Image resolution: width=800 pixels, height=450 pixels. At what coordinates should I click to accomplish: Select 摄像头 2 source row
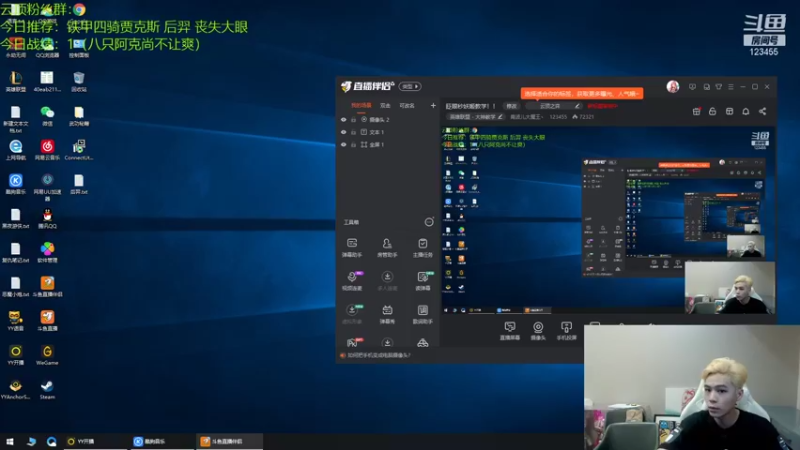[x=388, y=120]
